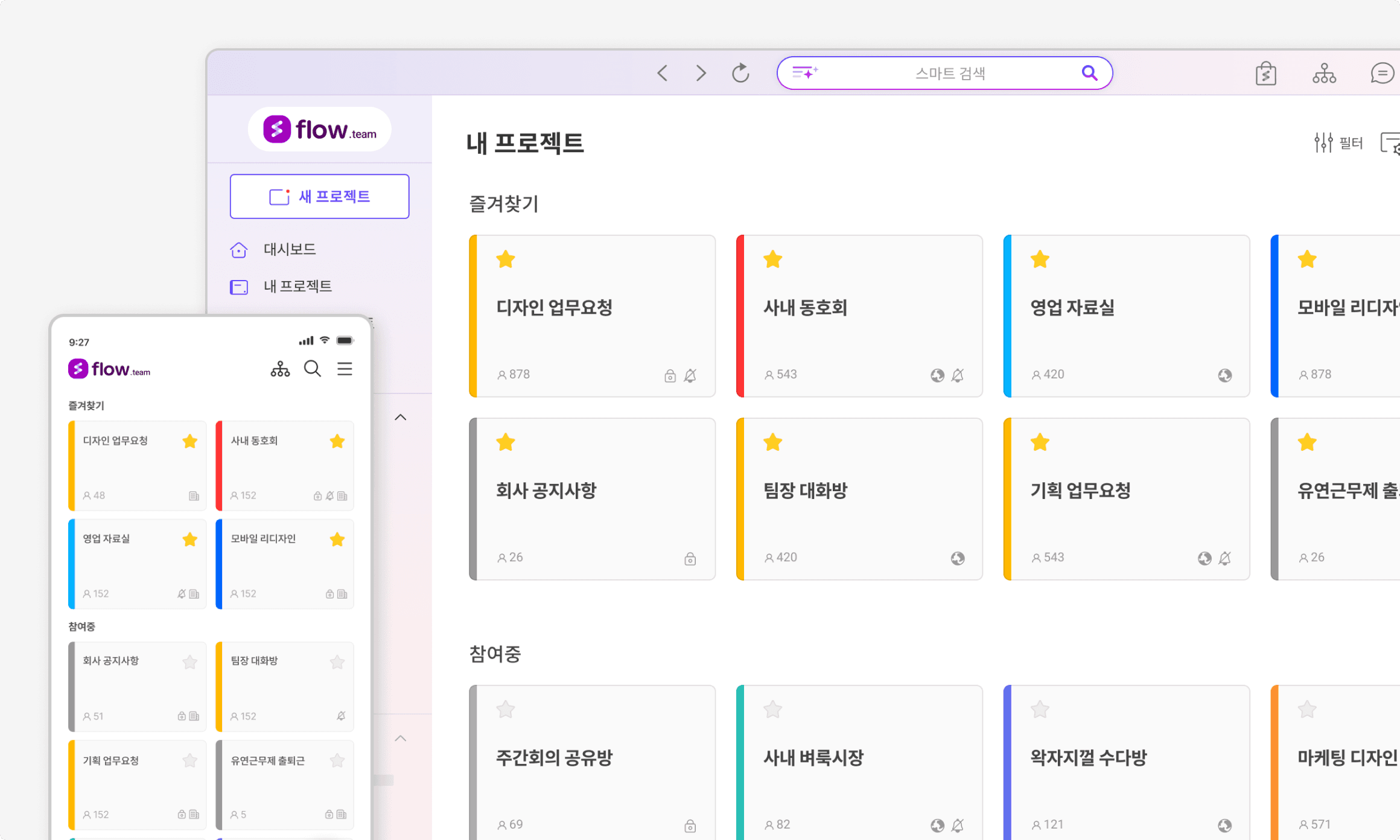Click the flow.team logo in sidebar

coord(319,130)
